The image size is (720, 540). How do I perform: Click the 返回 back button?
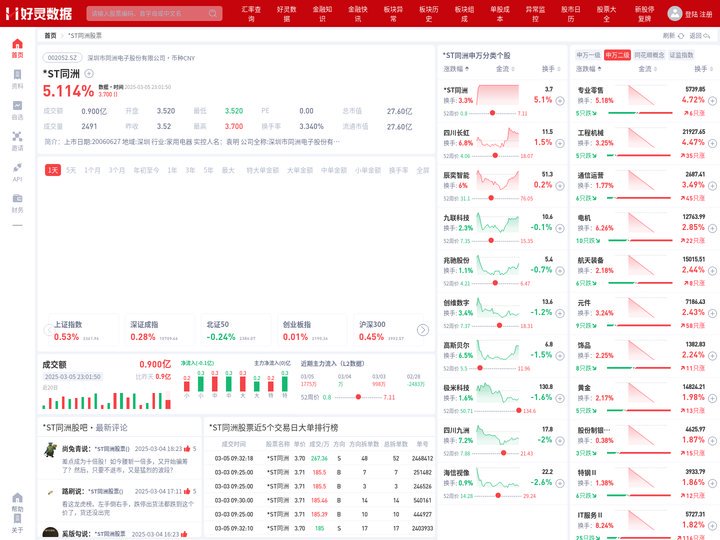[699, 35]
